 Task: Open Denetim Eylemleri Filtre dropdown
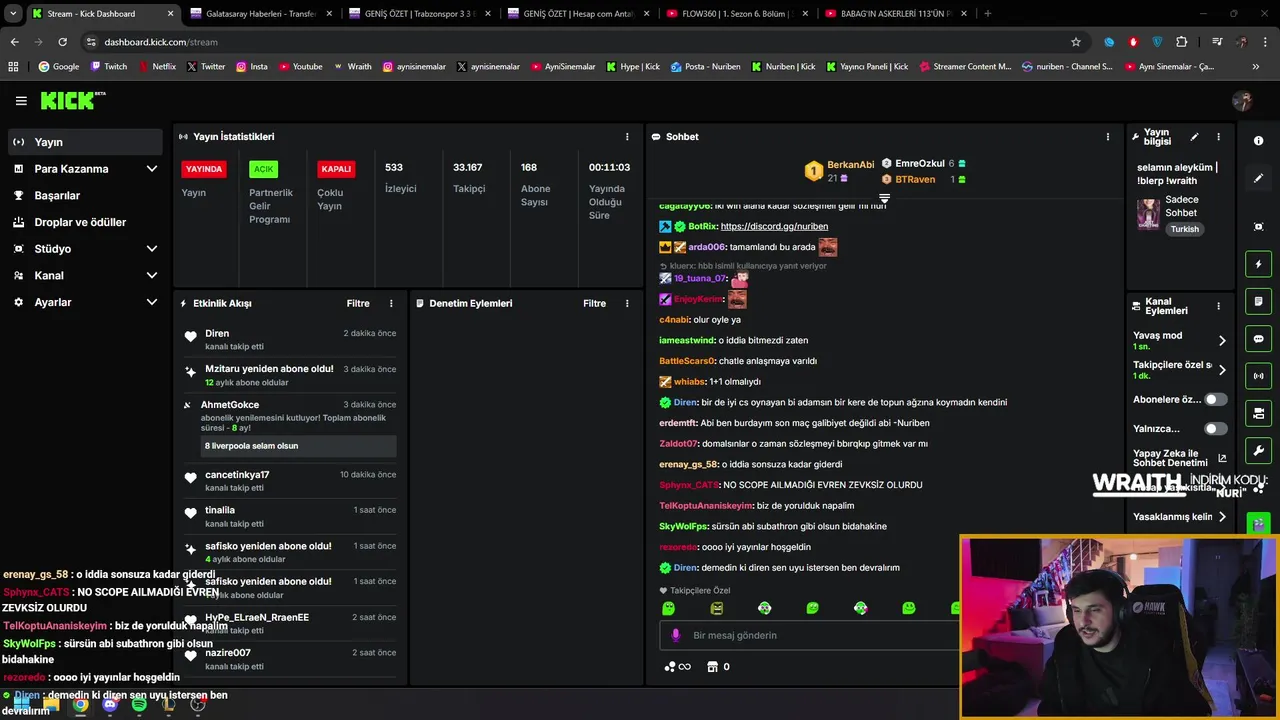(x=594, y=303)
